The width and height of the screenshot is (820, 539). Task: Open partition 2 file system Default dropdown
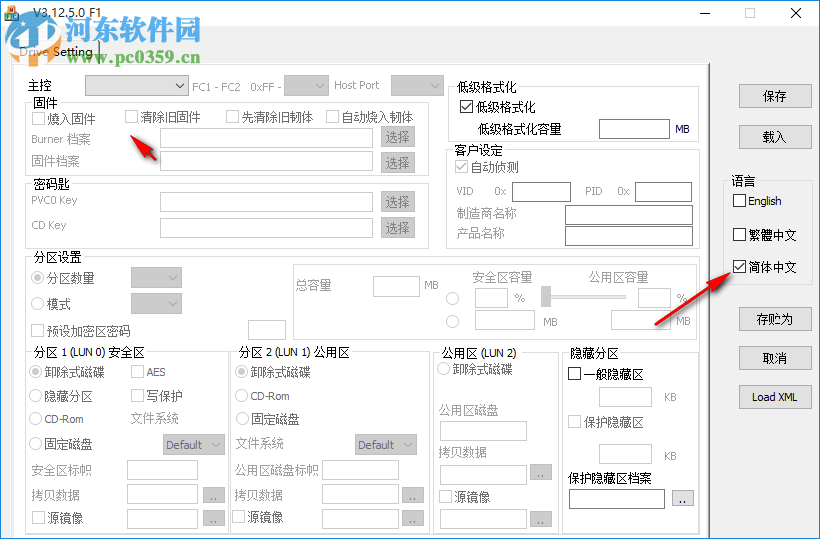(386, 444)
